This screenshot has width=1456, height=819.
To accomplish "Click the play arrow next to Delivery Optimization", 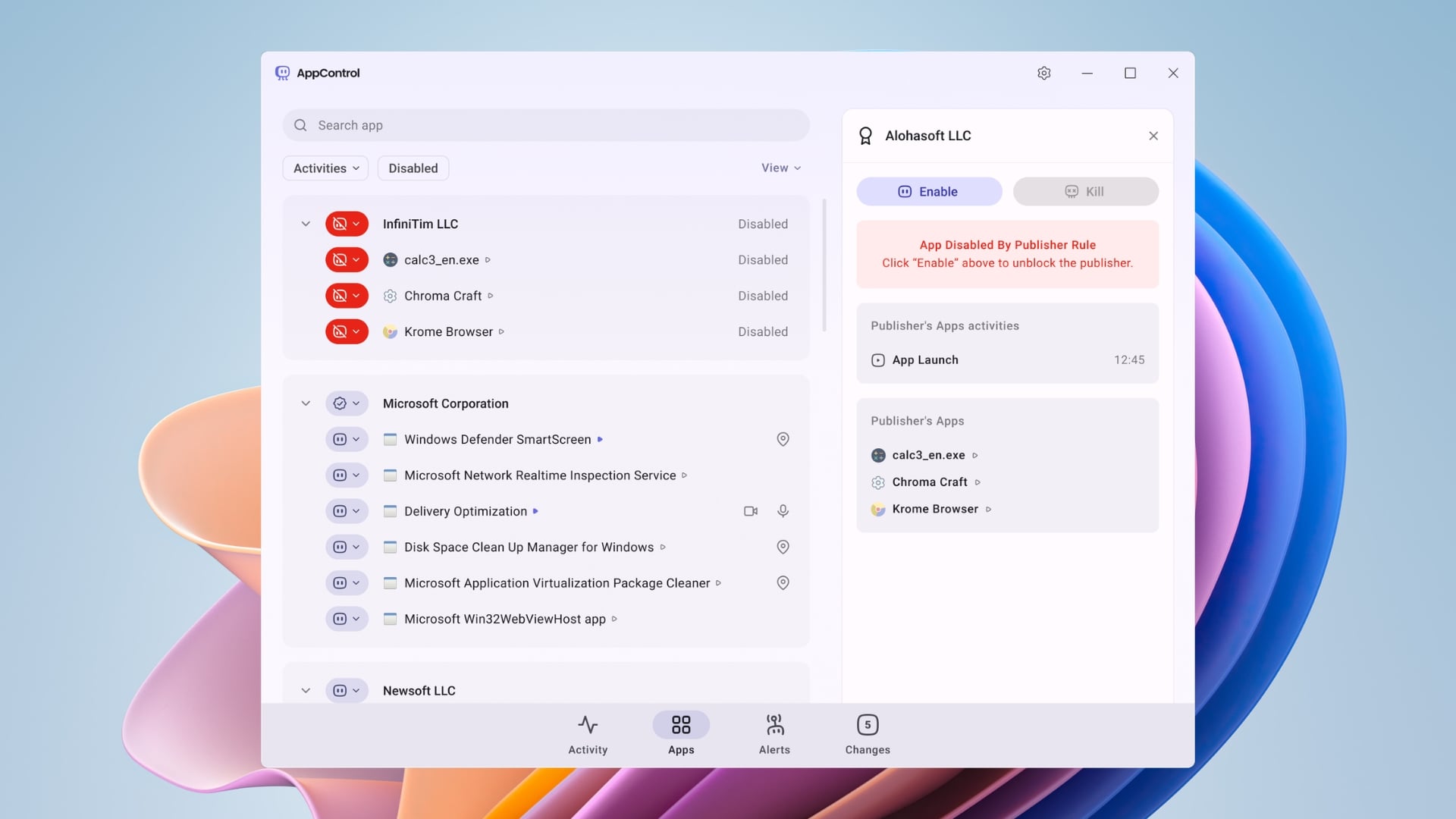I will (x=535, y=511).
